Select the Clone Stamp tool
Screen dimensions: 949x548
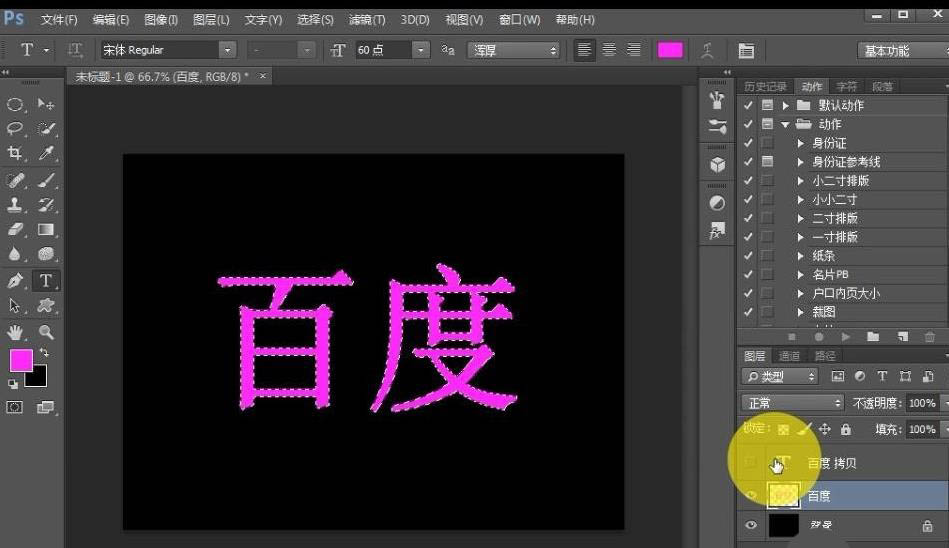(x=15, y=205)
